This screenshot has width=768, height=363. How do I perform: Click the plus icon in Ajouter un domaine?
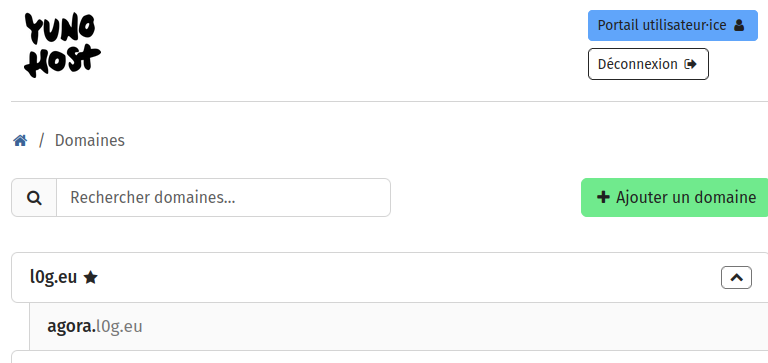pos(603,197)
